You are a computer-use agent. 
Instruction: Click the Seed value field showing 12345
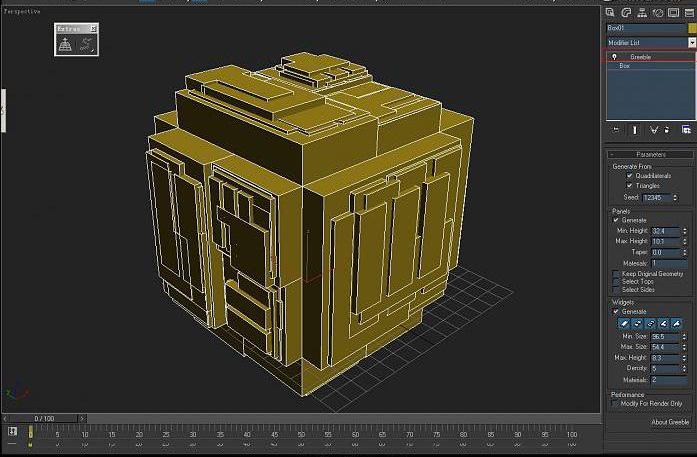[657, 197]
